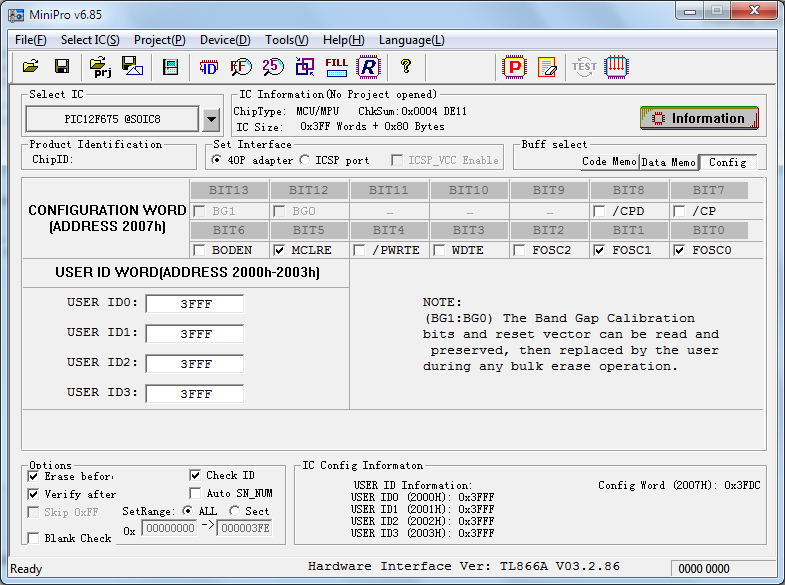Click the USER ID2 value field

click(195, 364)
